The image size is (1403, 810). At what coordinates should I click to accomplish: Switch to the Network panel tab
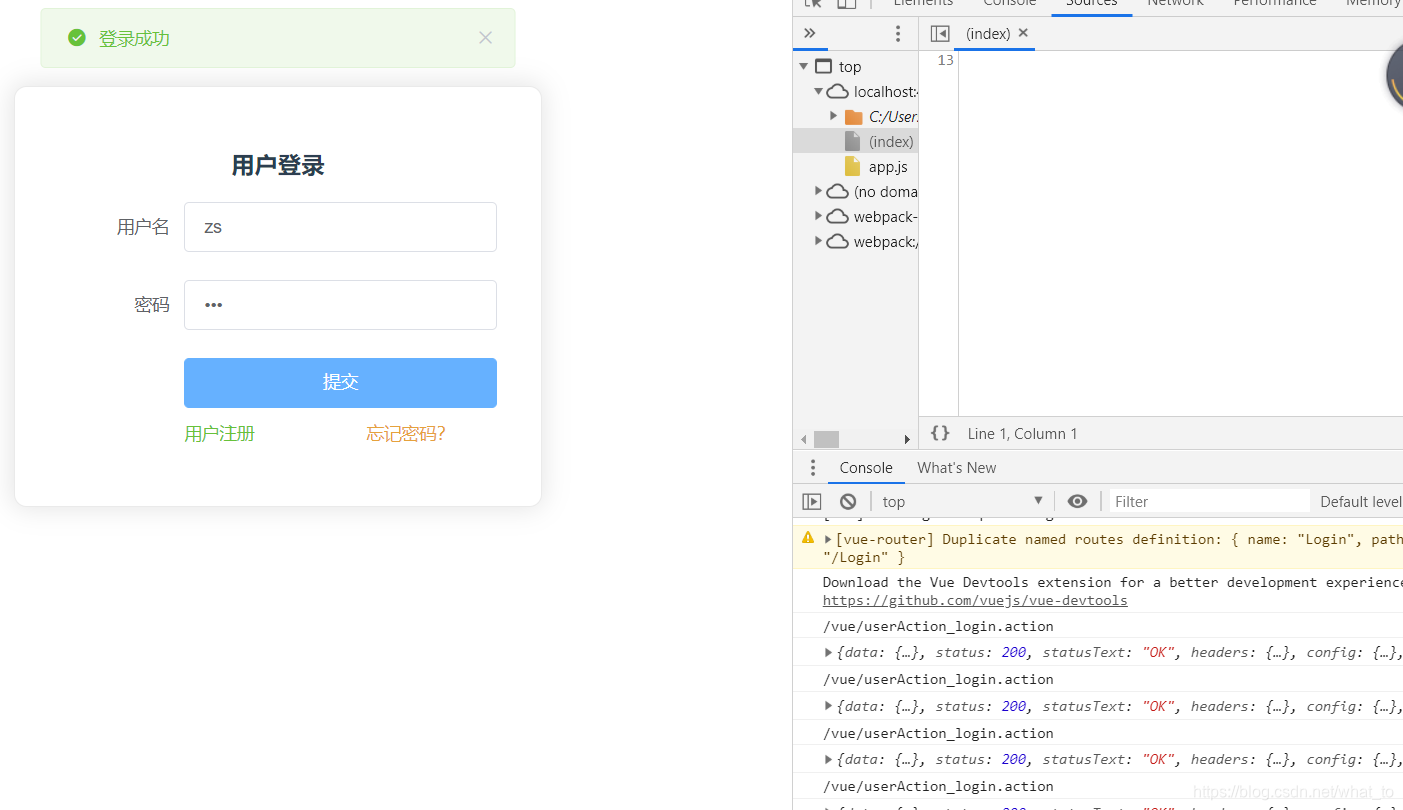[x=1175, y=4]
